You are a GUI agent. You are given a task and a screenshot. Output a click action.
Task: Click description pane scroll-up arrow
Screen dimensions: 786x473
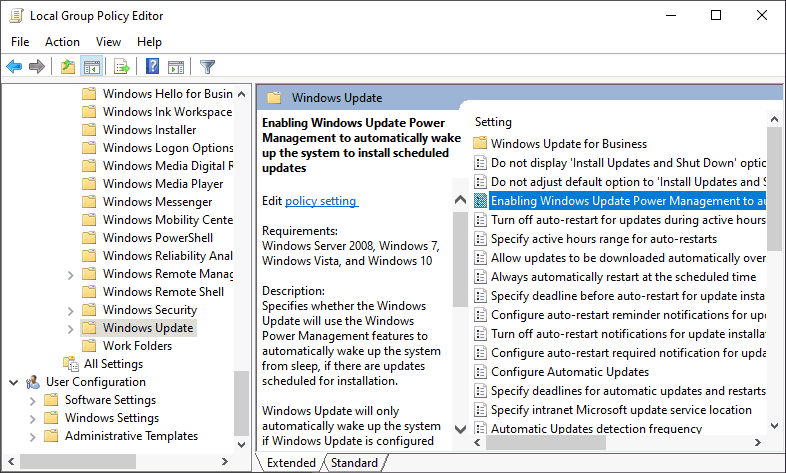(x=460, y=200)
